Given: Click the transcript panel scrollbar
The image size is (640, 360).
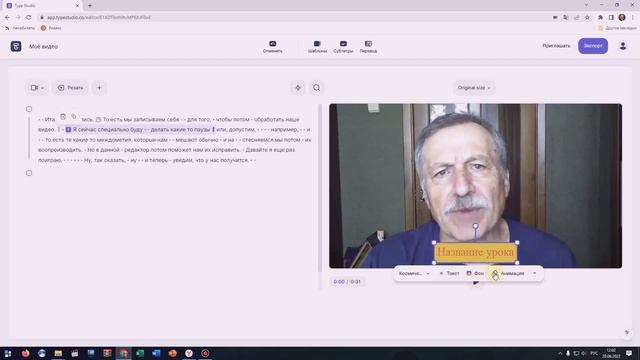Looking at the screenshot, I should (x=320, y=188).
